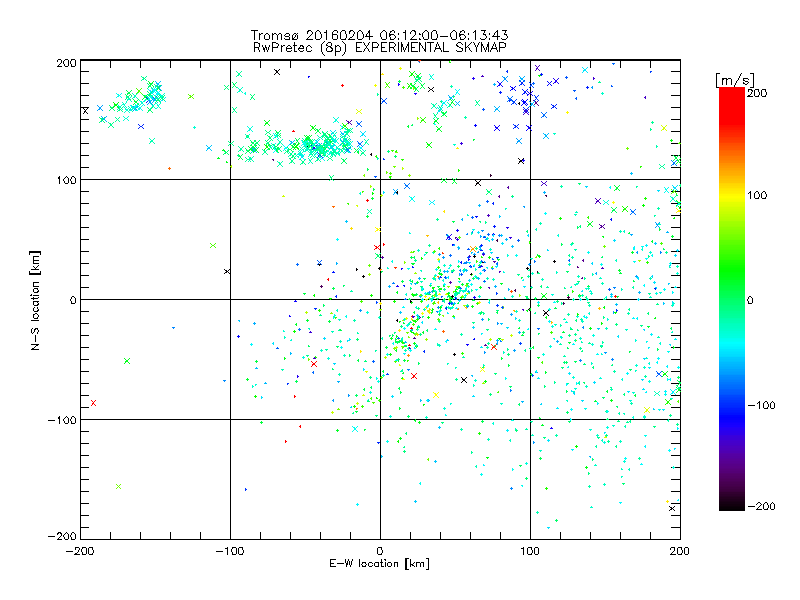Click the x-axis 200 tick label
Screen dimensions: 800x600
(680, 551)
